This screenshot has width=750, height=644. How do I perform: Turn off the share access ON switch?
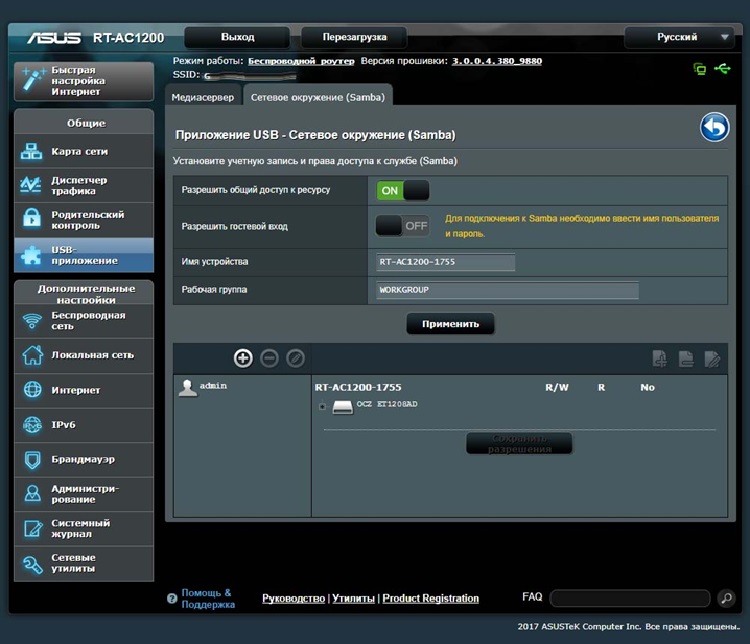click(402, 190)
